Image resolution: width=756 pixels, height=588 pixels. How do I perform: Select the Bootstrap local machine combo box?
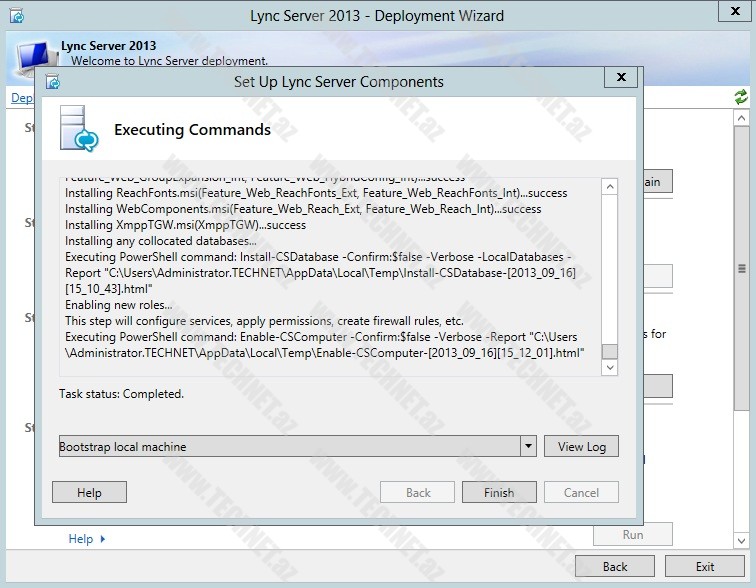coord(290,446)
